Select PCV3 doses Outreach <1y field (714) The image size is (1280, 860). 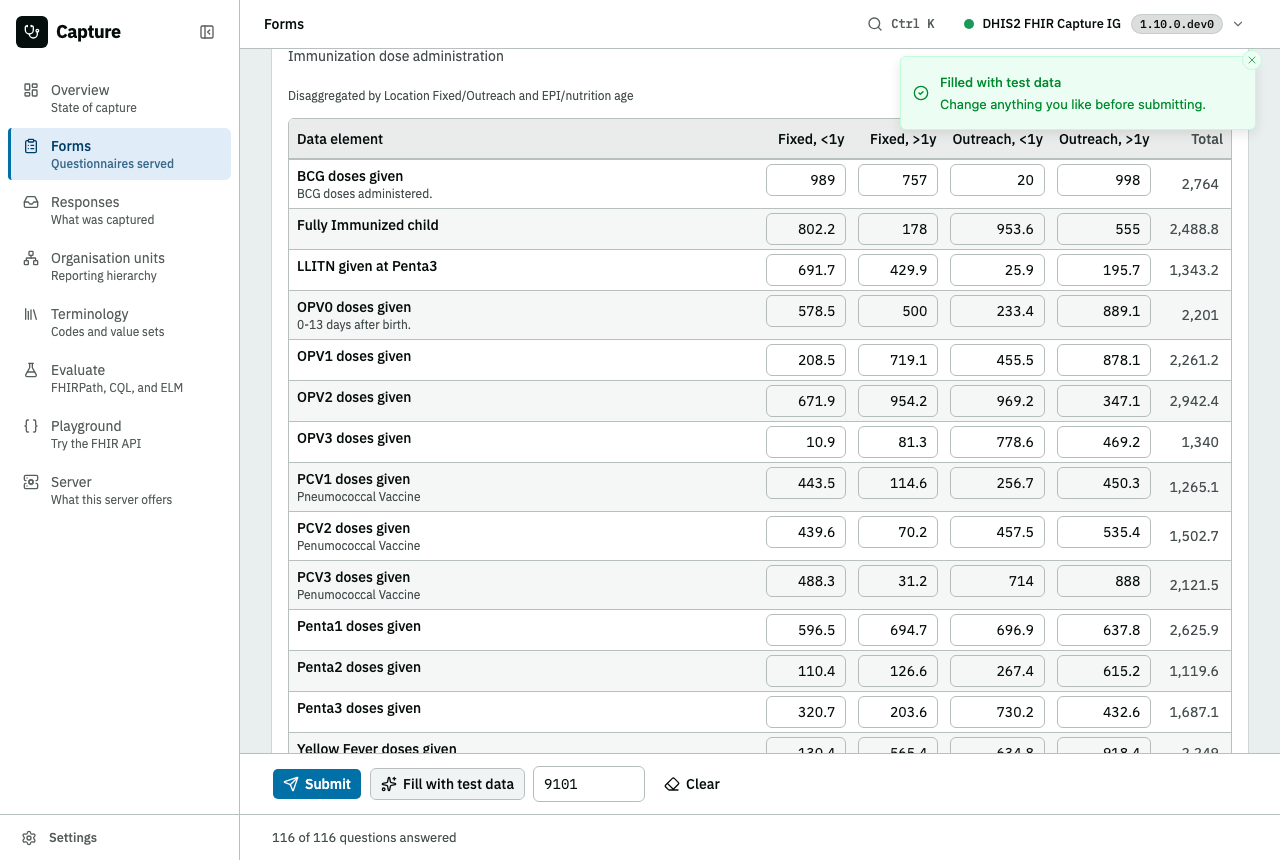point(997,581)
